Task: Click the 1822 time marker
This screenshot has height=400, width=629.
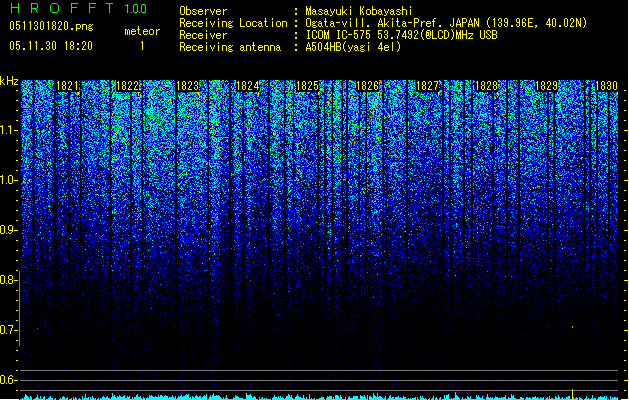Action: pos(127,86)
